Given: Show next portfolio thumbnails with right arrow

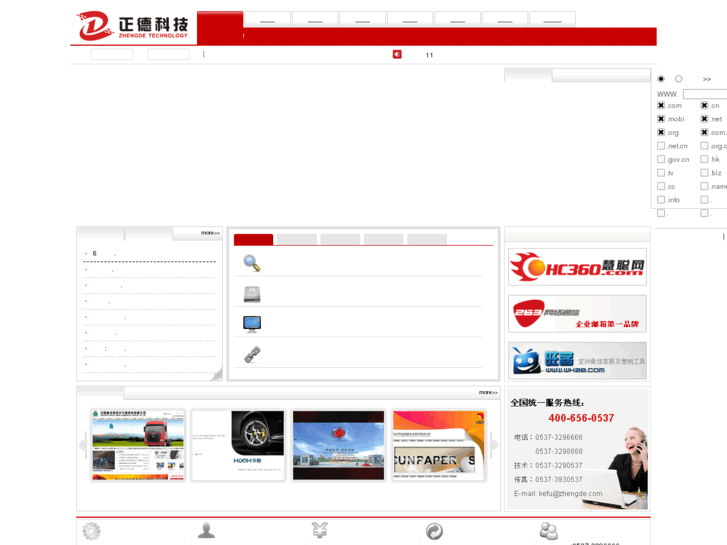Looking at the screenshot, I should point(494,445).
